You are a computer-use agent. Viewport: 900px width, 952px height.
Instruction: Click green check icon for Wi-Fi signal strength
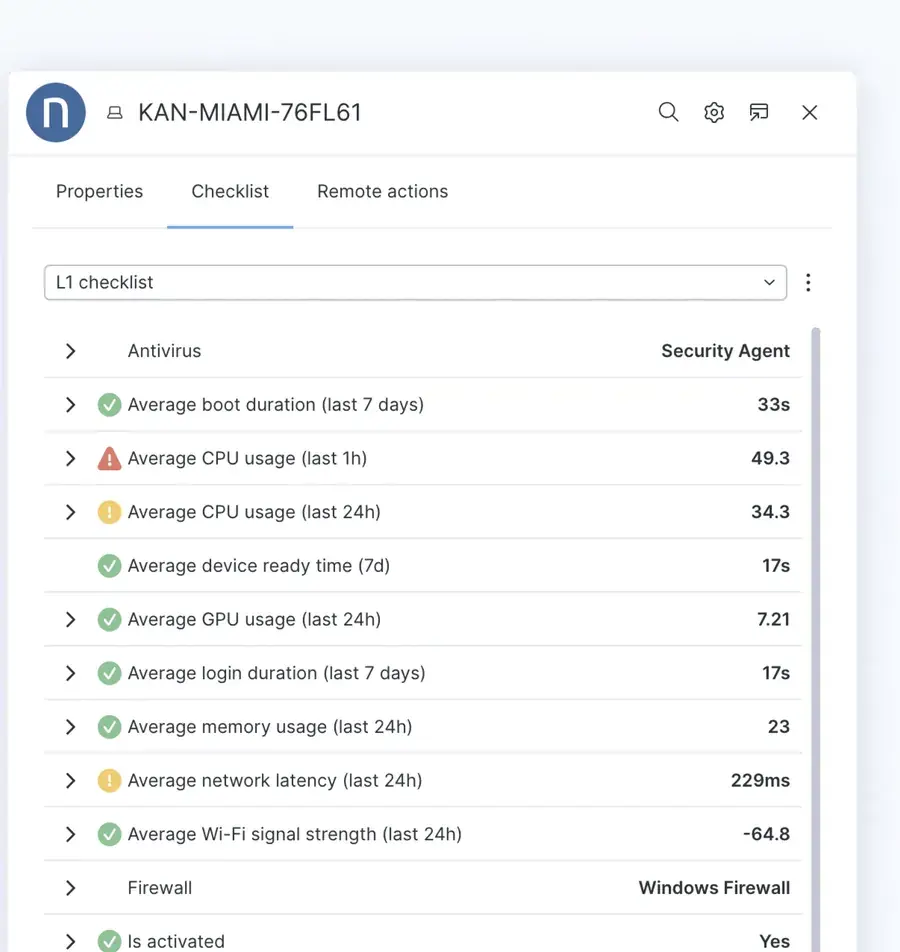(x=109, y=834)
